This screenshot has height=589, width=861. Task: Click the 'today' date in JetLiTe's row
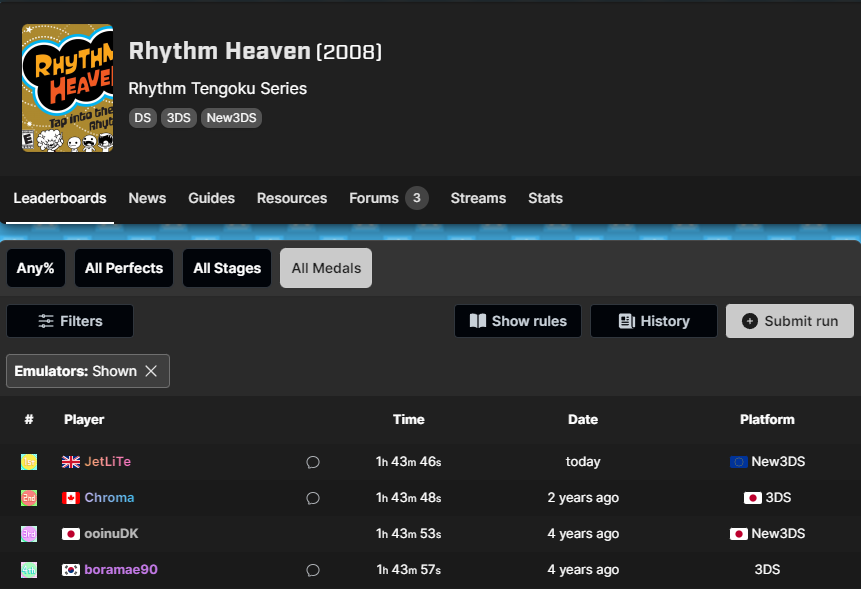(583, 462)
